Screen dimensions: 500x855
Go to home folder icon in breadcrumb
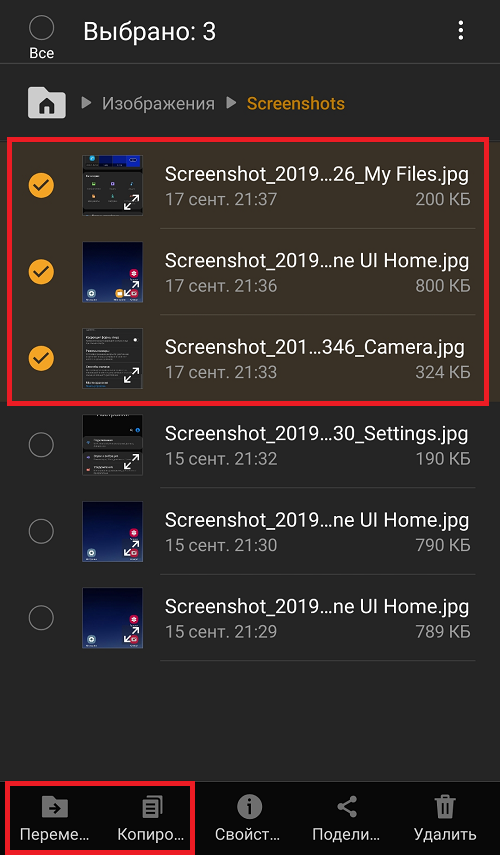point(47,103)
